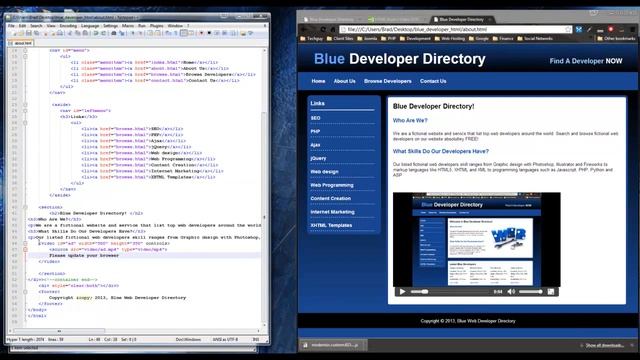The width and height of the screenshot is (640, 360).
Task: Click the Save icon in Notepad++ toolbar
Action: [x=29, y=33]
